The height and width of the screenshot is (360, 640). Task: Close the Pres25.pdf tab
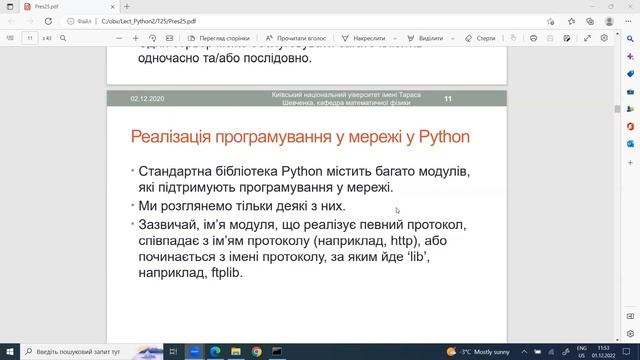tap(113, 7)
